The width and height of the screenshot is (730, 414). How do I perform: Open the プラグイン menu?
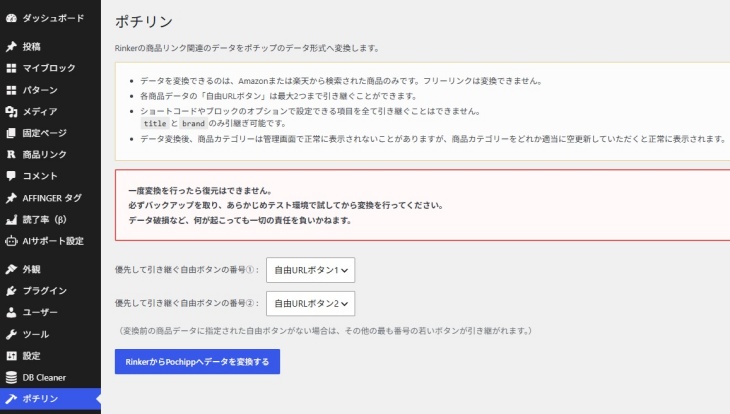point(50,291)
